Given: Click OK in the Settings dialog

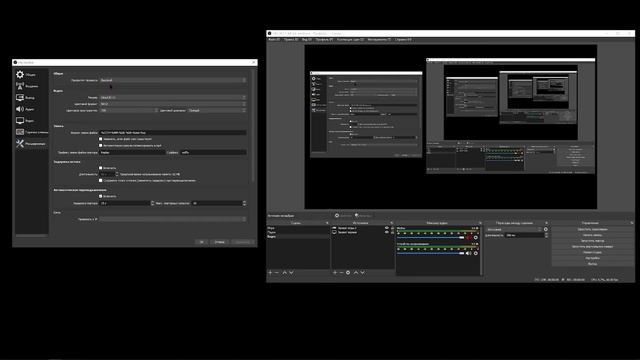Looking at the screenshot, I should pyautogui.click(x=202, y=242).
